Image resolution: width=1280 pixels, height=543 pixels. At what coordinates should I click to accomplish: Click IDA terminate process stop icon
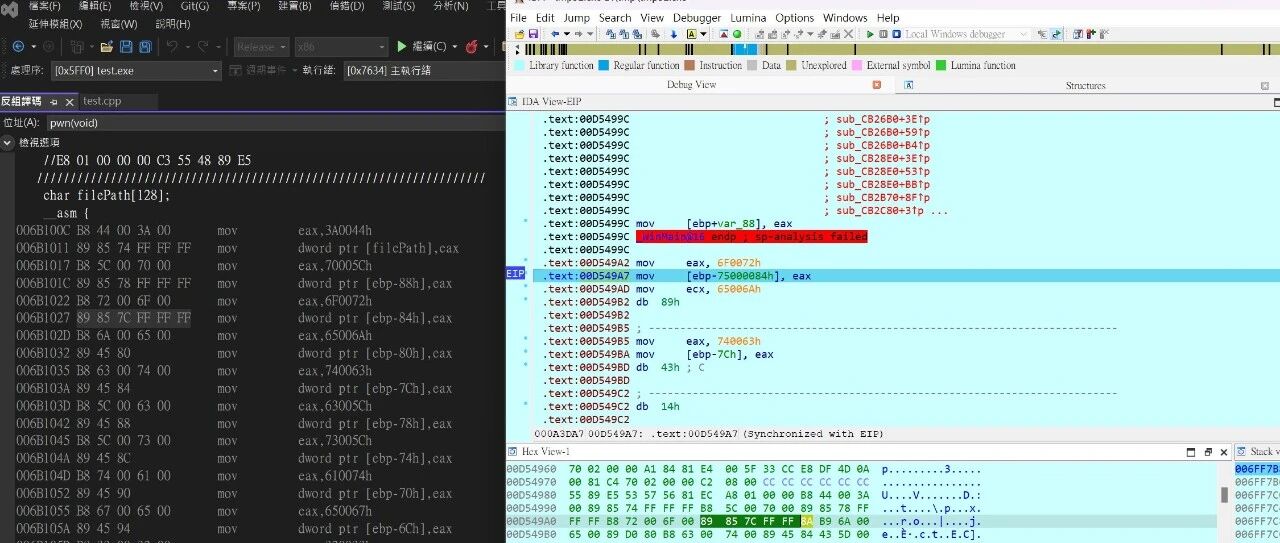tap(896, 34)
